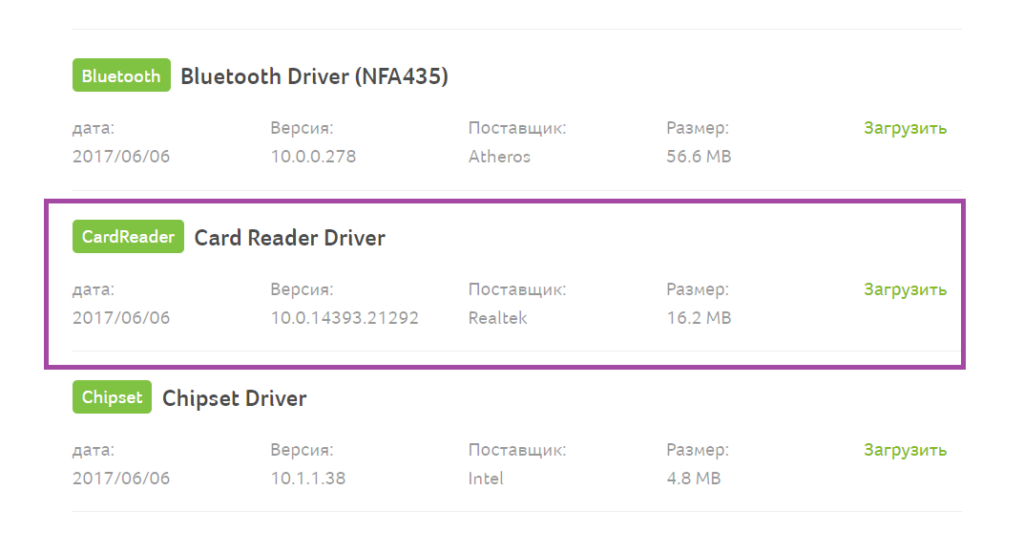
Task: Click the Realtek vendor name
Action: click(497, 318)
